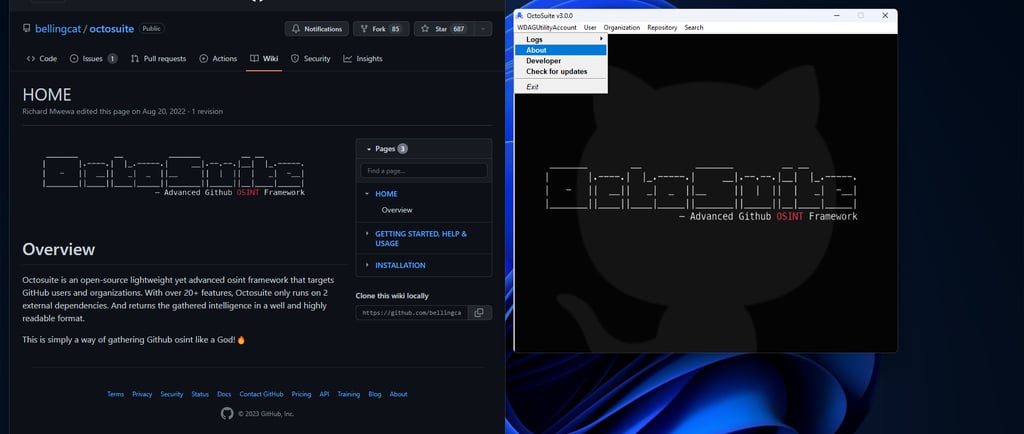The height and width of the screenshot is (434, 1024).
Task: Choose Exit in the OctoSuite menu
Action: click(x=561, y=87)
